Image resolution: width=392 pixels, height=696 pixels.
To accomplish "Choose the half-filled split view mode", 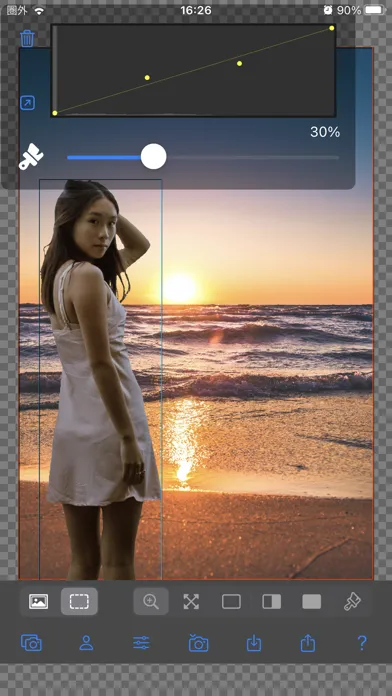I will [x=272, y=602].
